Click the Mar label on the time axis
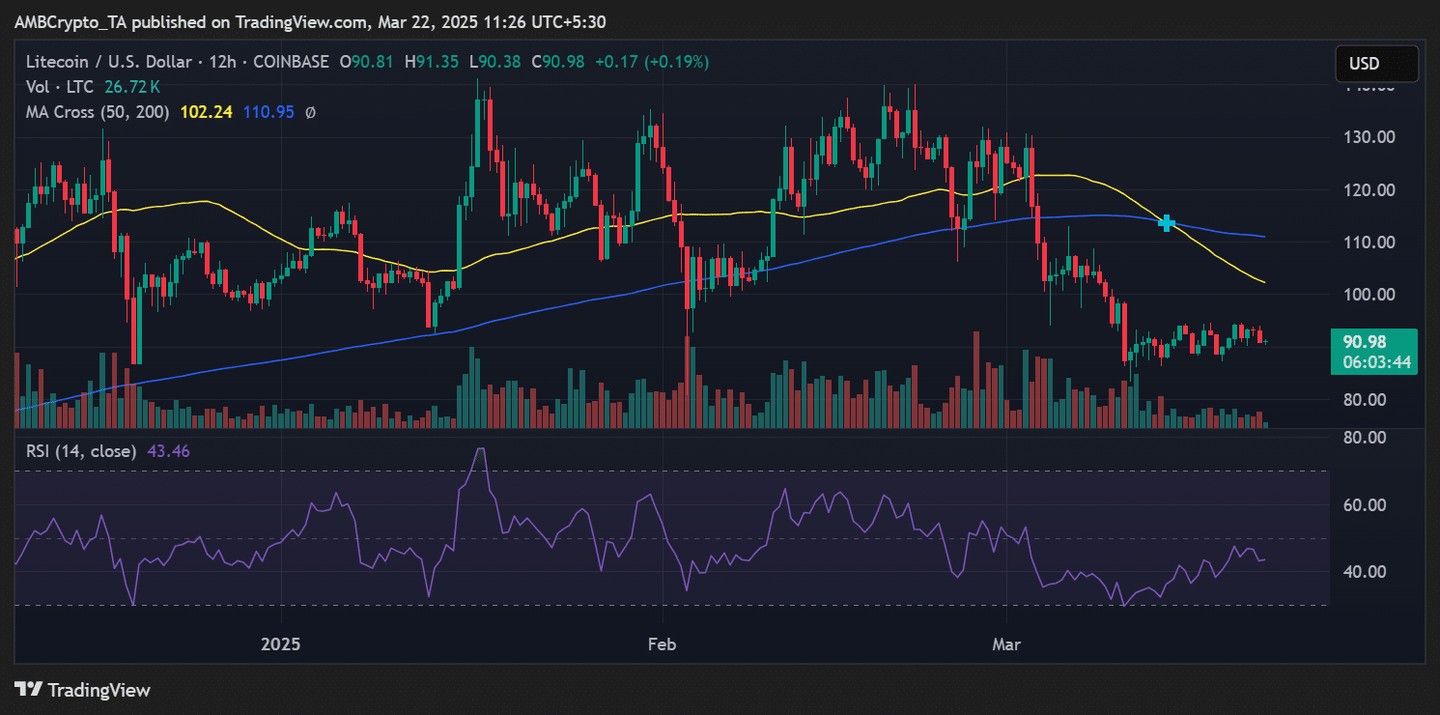Screen dimensions: 1440x715 tap(1006, 644)
